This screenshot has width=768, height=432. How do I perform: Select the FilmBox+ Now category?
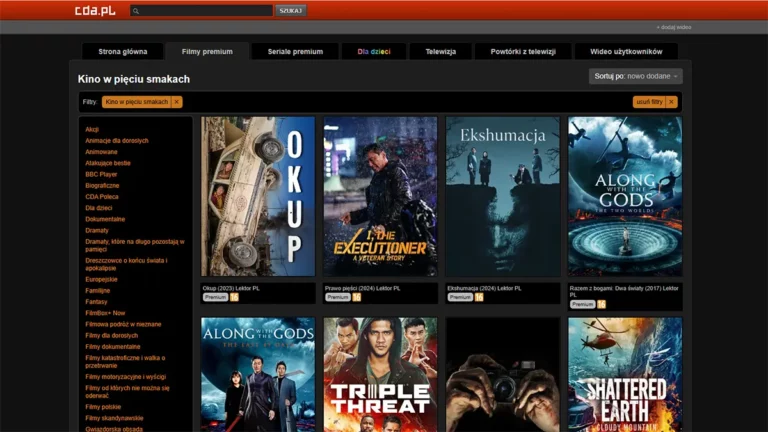pyautogui.click(x=105, y=313)
